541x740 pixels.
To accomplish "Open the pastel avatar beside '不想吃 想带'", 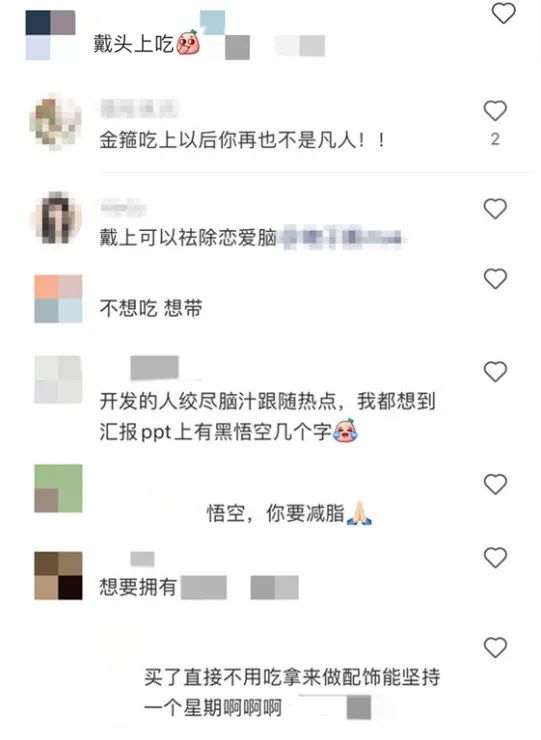I will pos(58,299).
